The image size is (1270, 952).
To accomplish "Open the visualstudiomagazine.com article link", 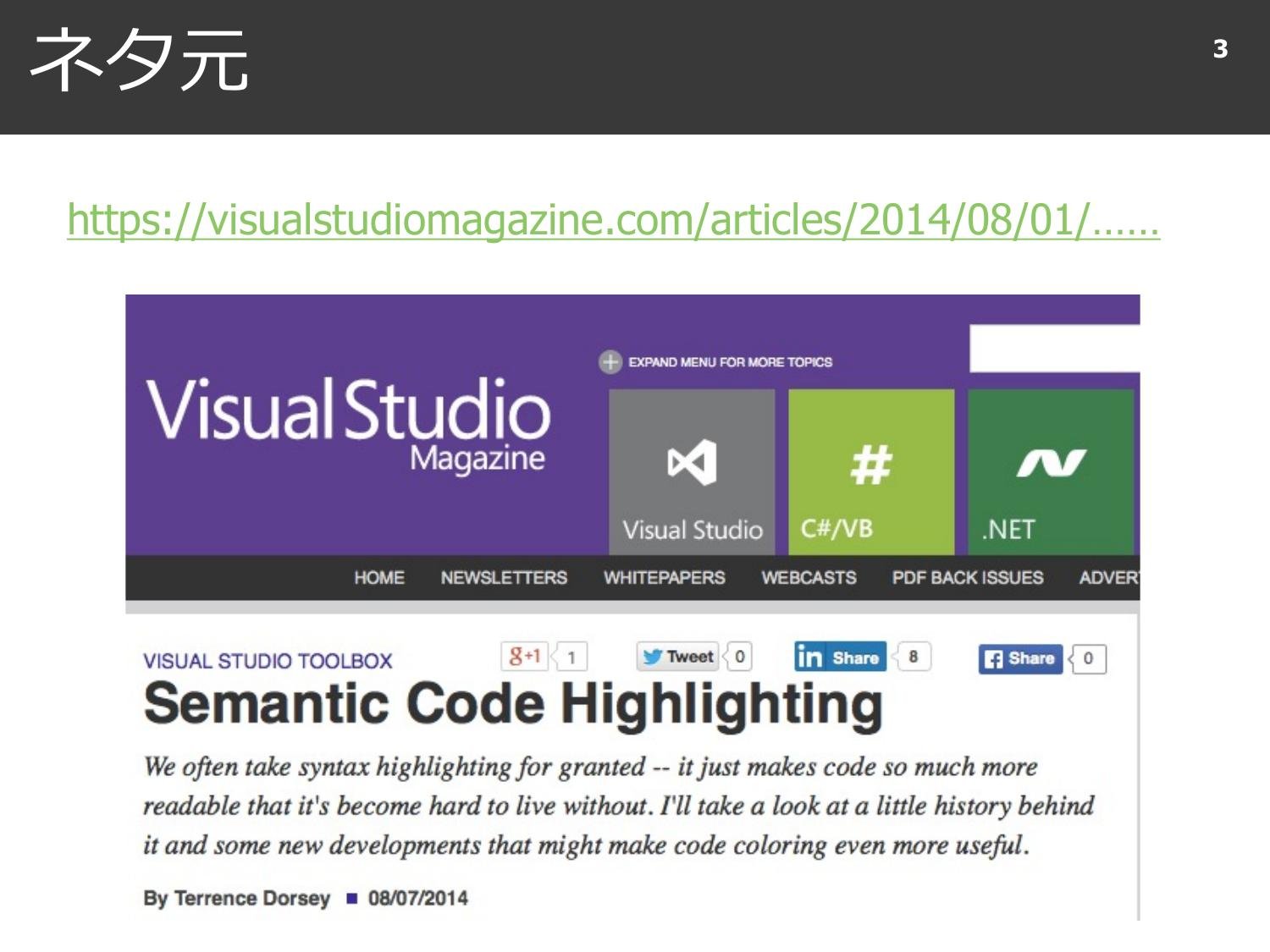I will (x=612, y=220).
